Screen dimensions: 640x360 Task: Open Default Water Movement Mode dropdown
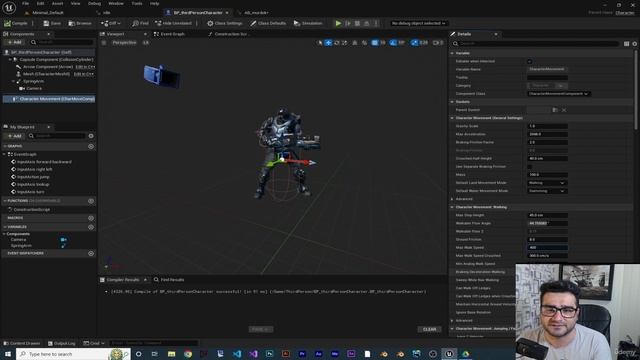tap(547, 191)
